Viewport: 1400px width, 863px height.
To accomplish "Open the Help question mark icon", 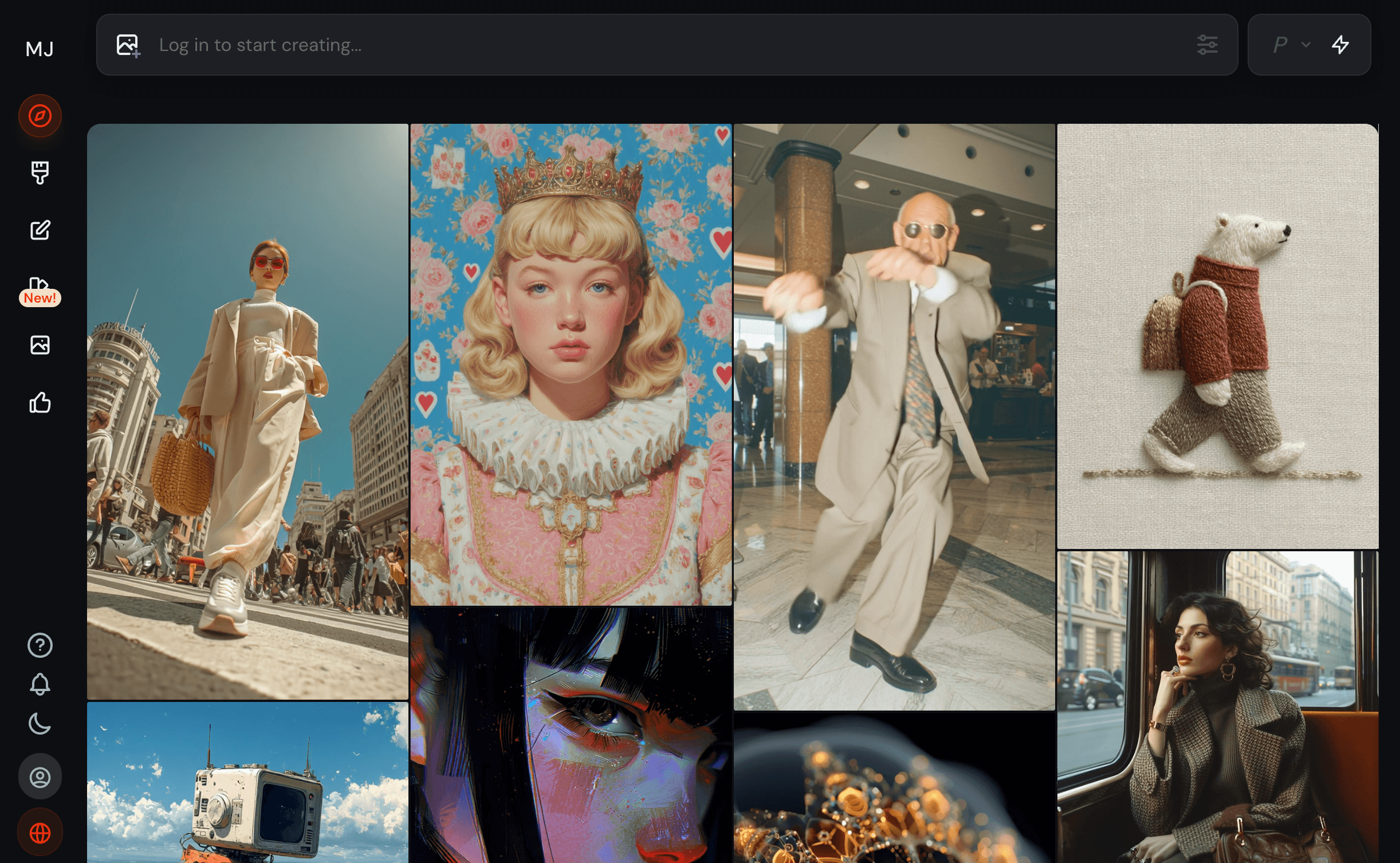I will click(x=40, y=645).
